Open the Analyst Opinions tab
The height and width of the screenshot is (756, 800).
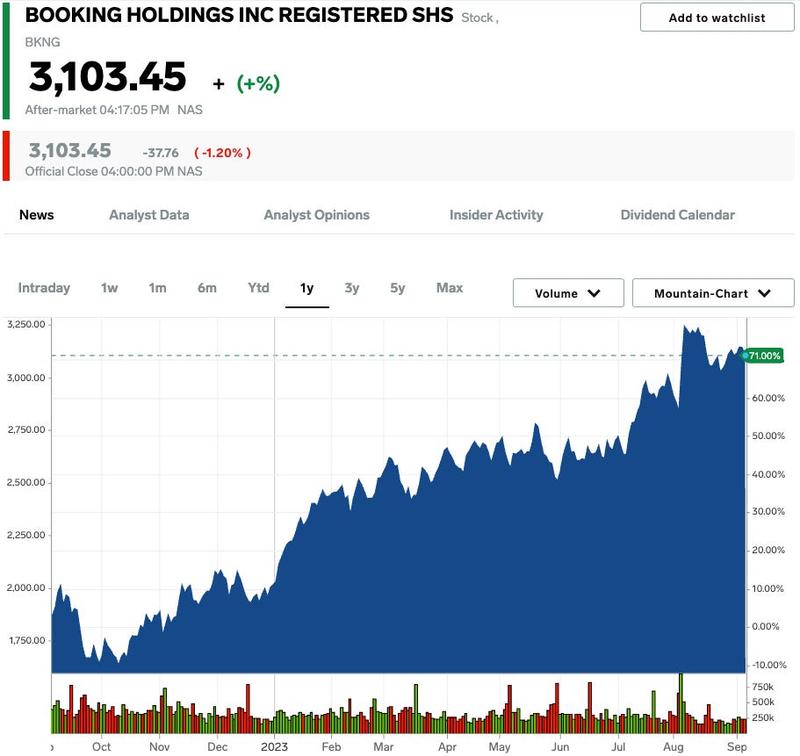316,215
